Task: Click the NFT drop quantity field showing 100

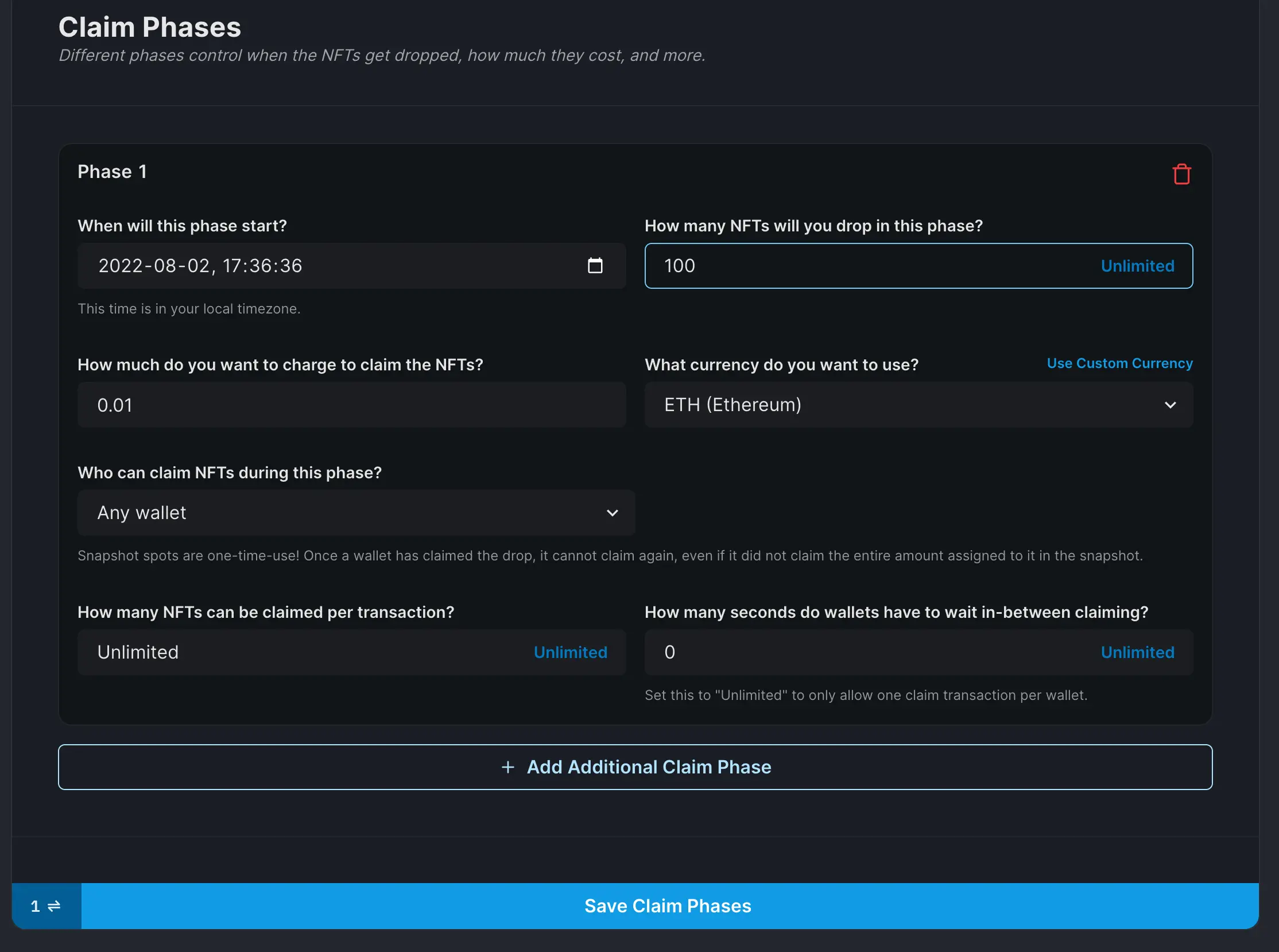Action: tap(864, 266)
